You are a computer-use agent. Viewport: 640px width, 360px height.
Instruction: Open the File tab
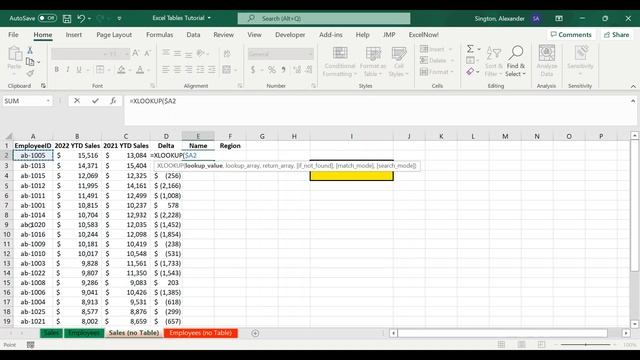[13, 35]
